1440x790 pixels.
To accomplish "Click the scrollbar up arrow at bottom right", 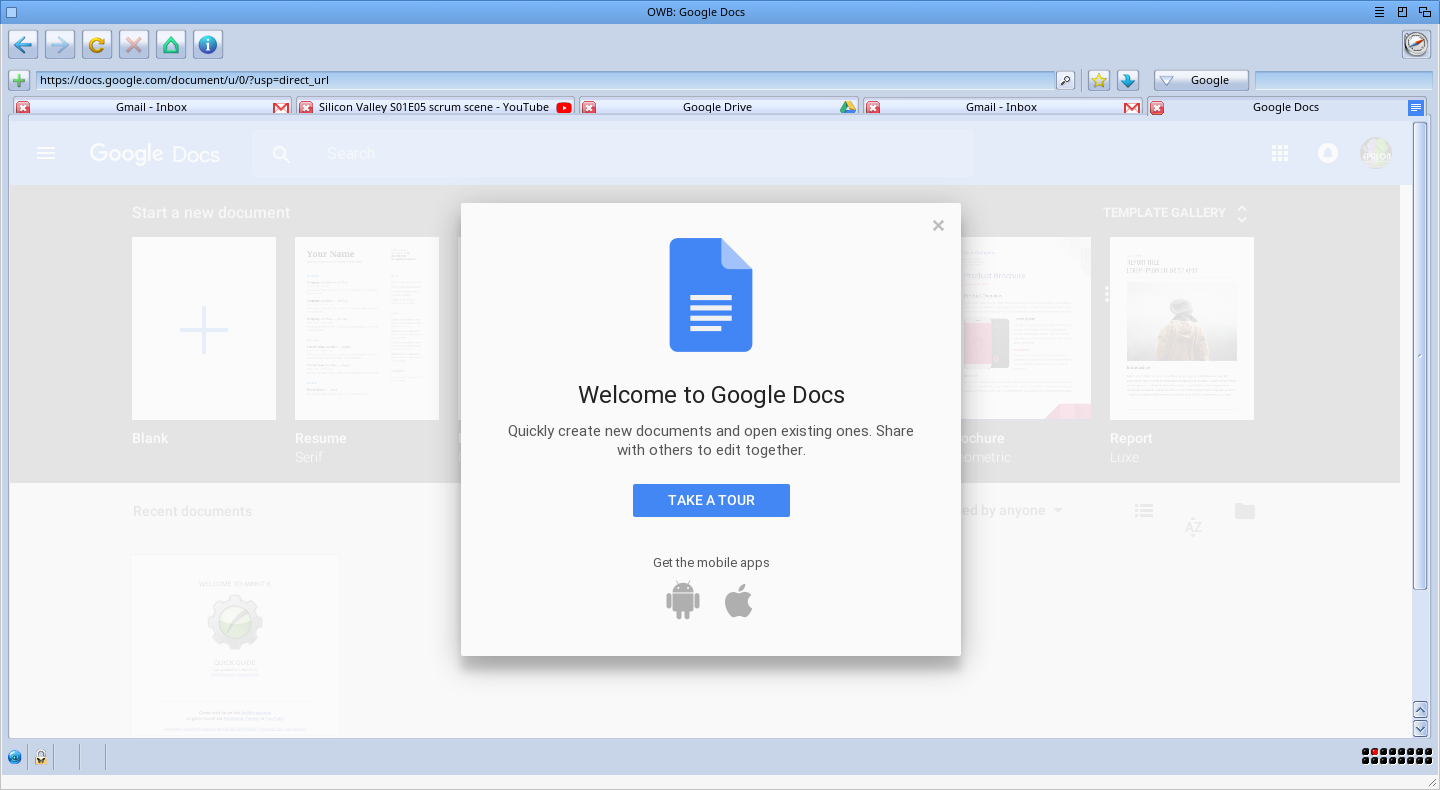I will [x=1420, y=710].
